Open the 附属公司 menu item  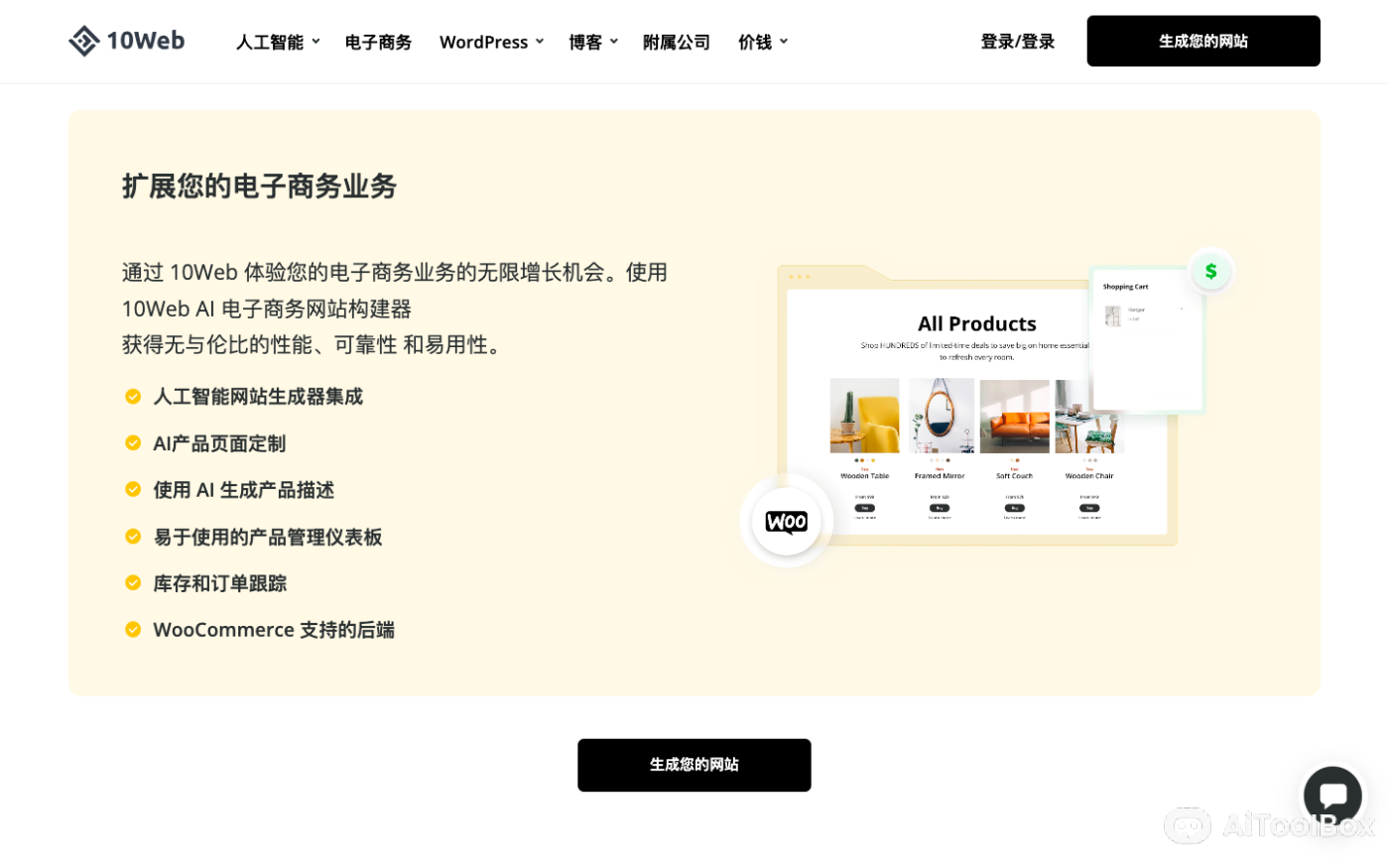[x=676, y=42]
